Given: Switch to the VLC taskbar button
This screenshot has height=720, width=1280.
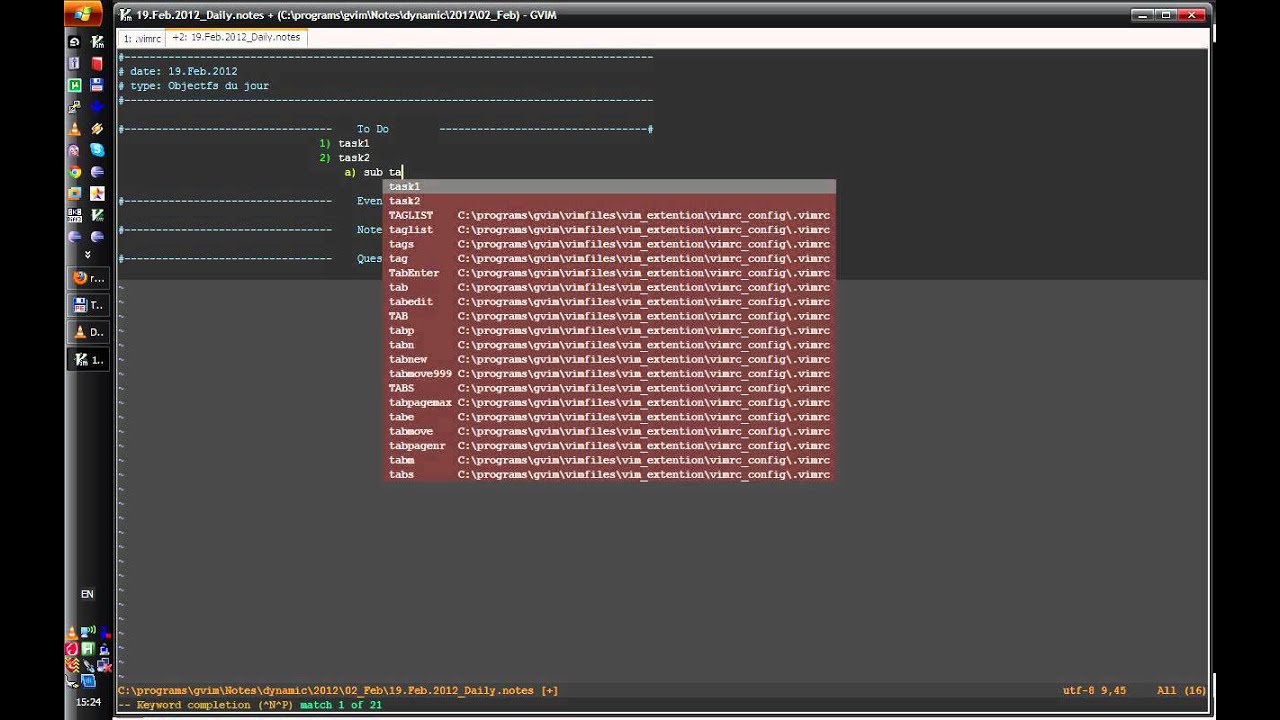Looking at the screenshot, I should (x=88, y=332).
